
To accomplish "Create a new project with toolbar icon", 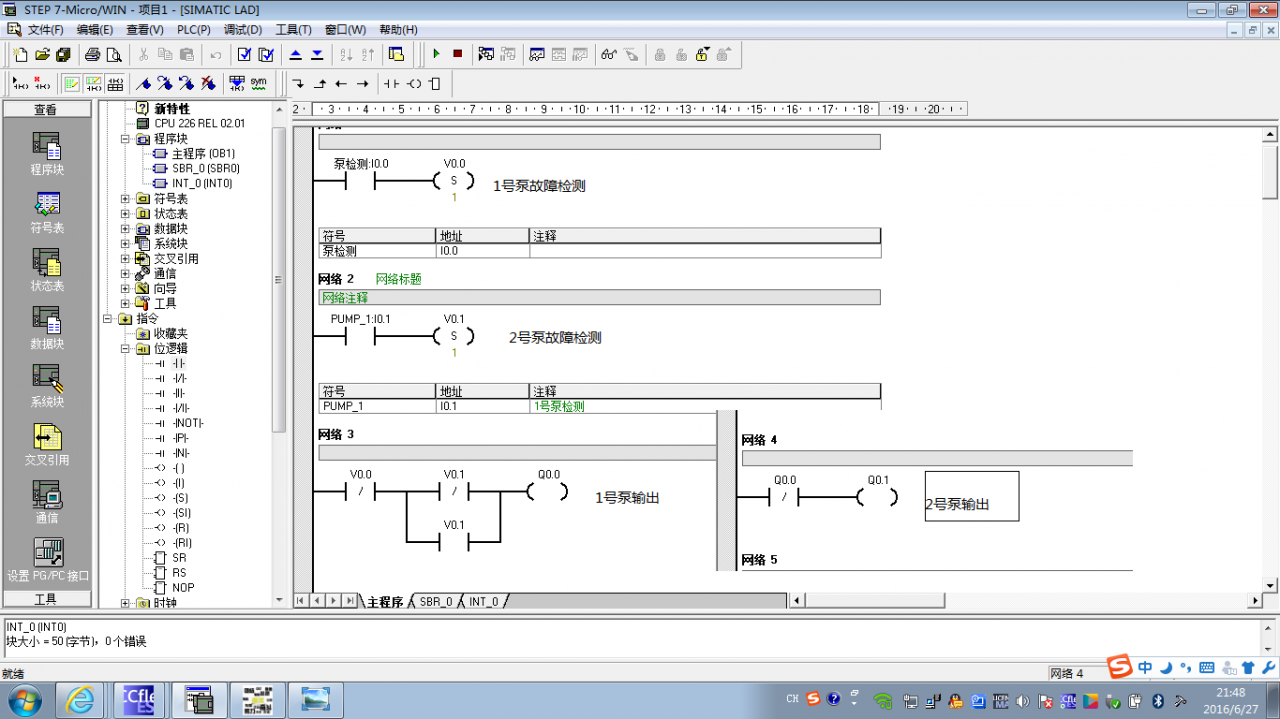I will click(x=20, y=54).
